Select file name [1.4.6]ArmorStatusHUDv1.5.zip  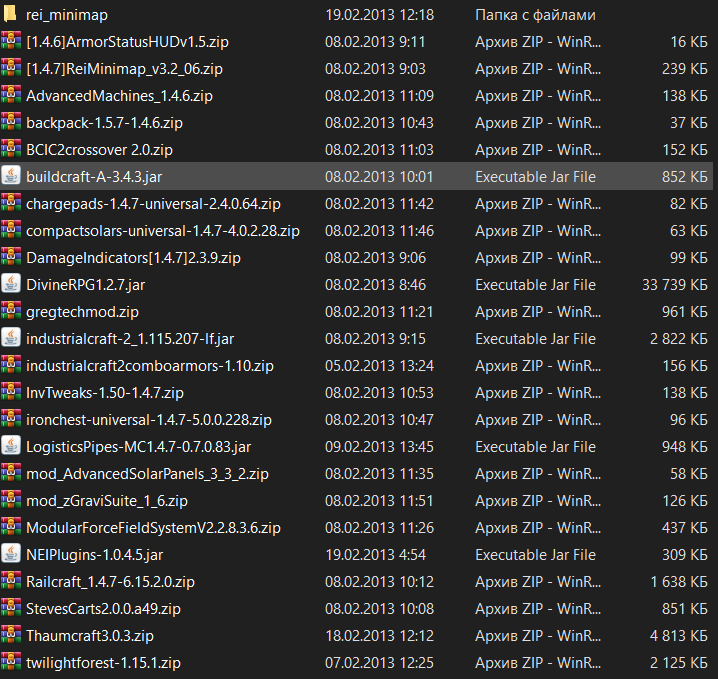pos(127,42)
